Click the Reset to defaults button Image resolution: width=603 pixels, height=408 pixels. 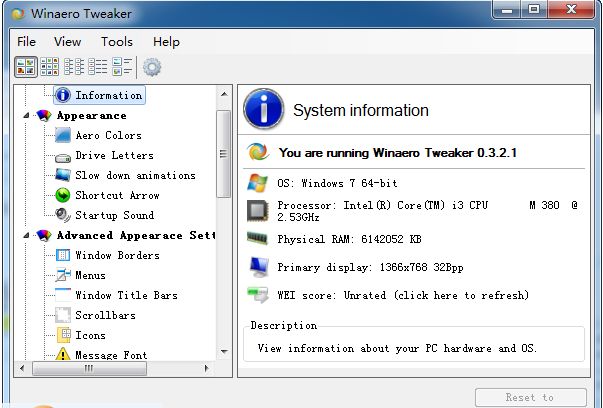(x=530, y=397)
